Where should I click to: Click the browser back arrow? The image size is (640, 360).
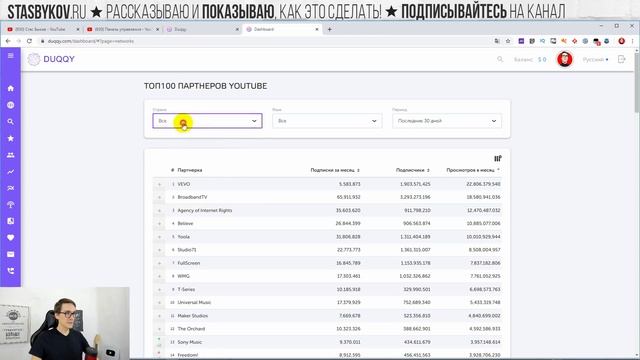pyautogui.click(x=8, y=41)
